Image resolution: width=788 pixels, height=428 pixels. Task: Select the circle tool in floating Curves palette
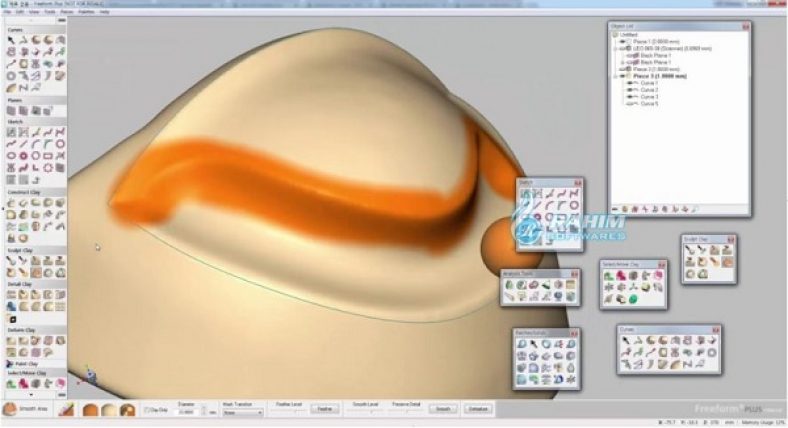(712, 353)
